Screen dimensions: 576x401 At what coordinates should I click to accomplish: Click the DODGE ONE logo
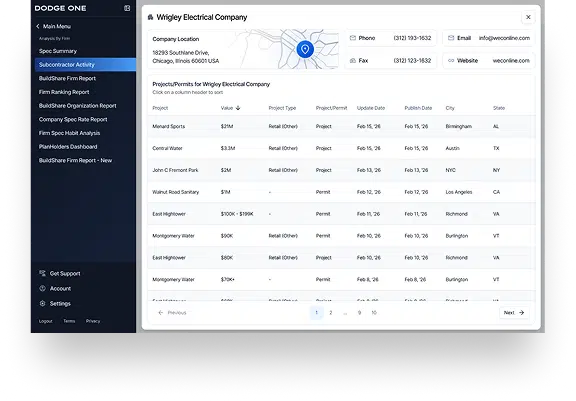(x=61, y=8)
